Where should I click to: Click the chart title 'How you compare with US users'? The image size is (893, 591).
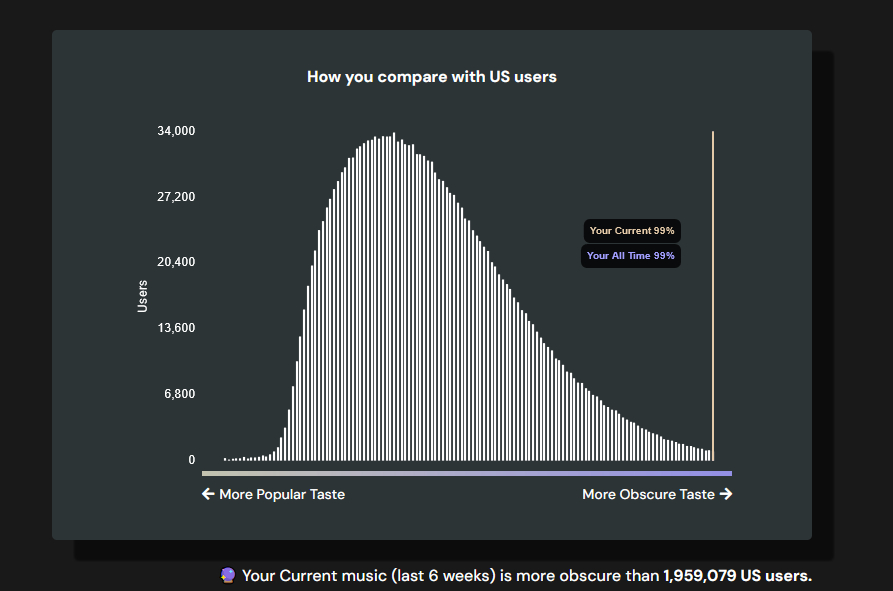tap(432, 77)
